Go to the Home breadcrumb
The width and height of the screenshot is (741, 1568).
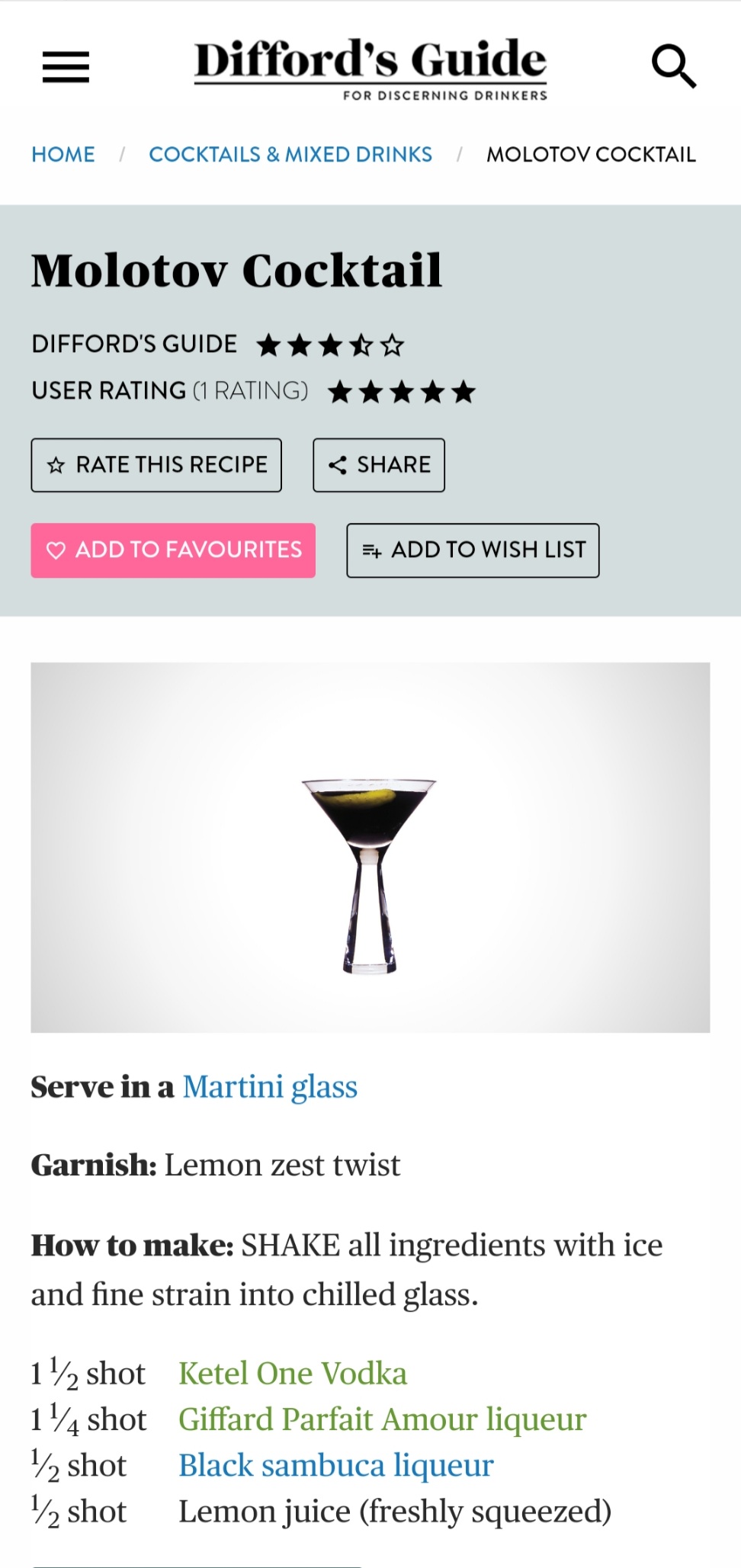point(63,155)
